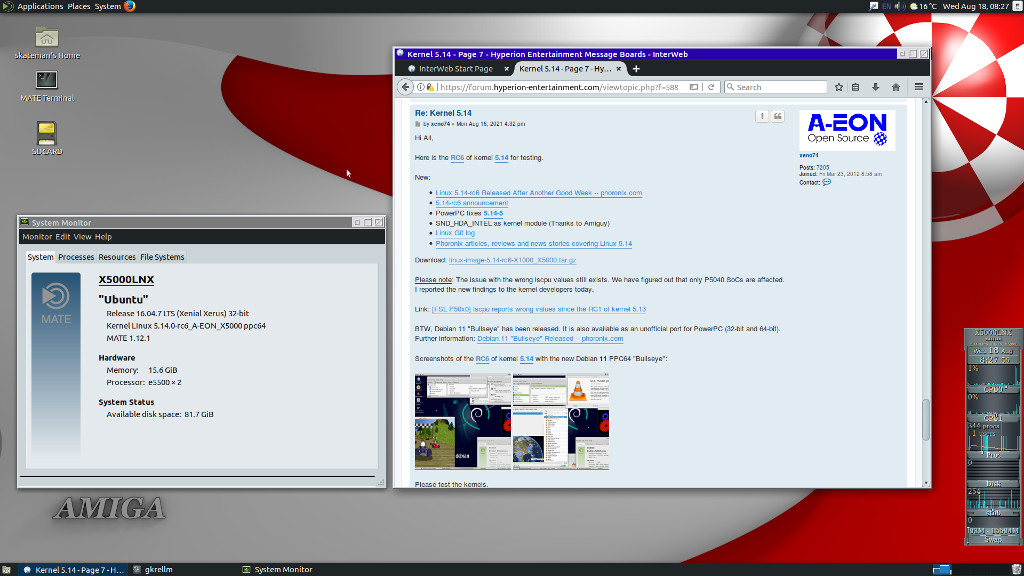Launch MATE Terminal from desktop icon

click(x=47, y=86)
